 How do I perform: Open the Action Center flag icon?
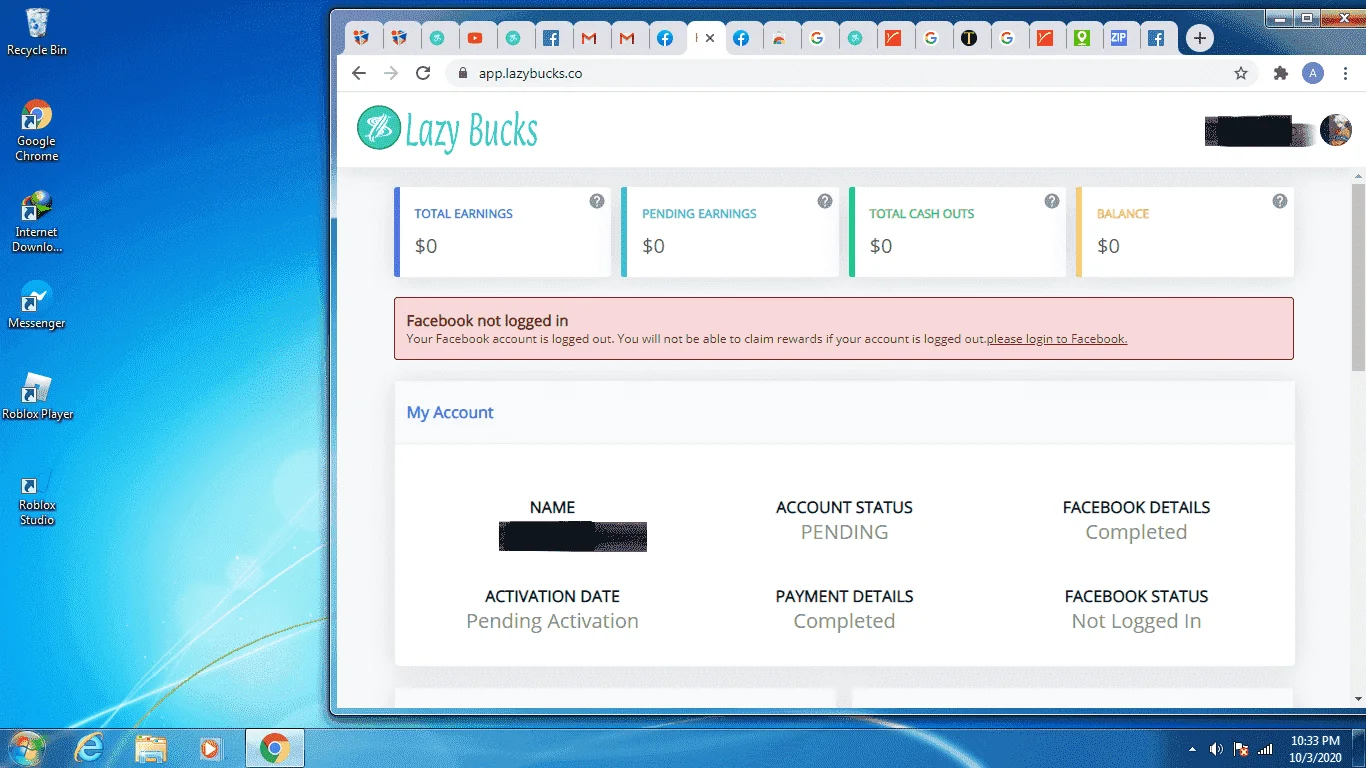(1241, 749)
